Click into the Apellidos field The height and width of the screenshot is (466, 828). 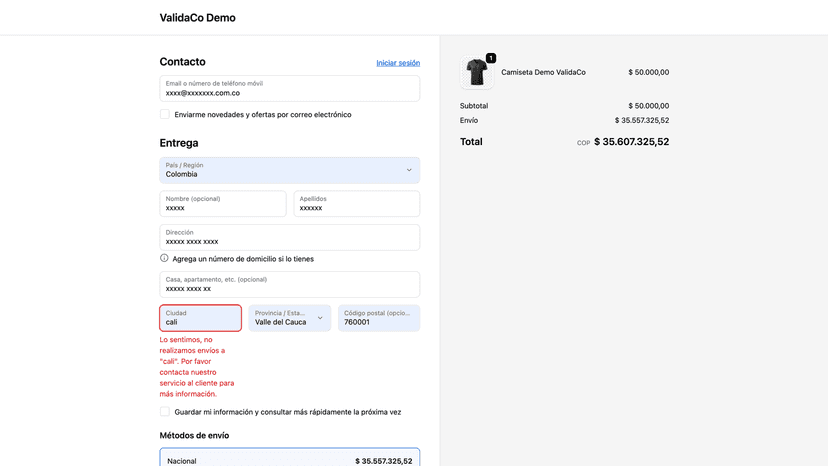click(x=357, y=203)
